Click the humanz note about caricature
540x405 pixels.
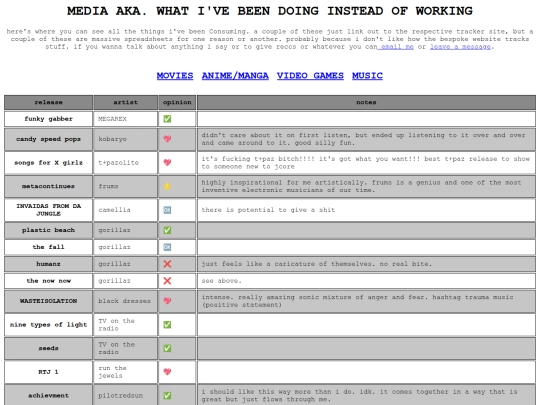[316, 264]
